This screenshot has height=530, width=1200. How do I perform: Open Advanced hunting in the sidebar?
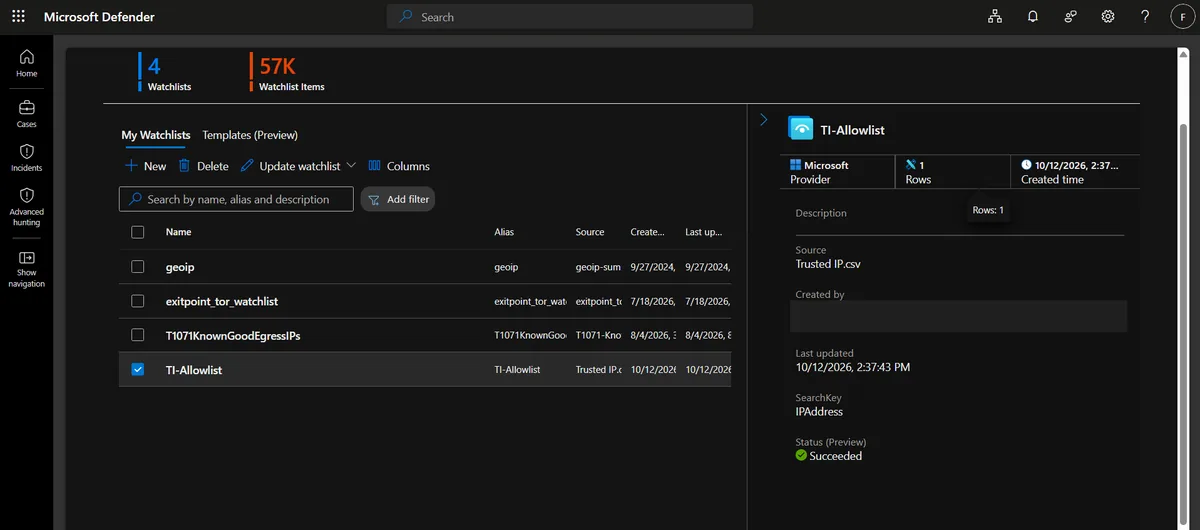click(x=27, y=206)
